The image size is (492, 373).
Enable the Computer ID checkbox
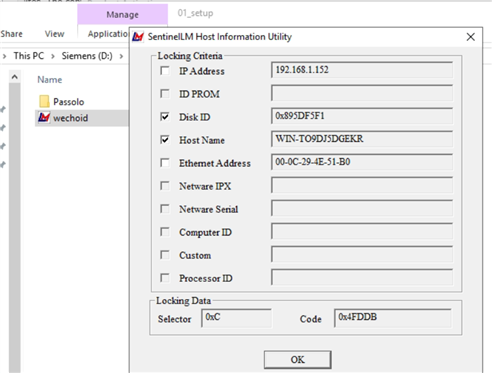click(165, 232)
